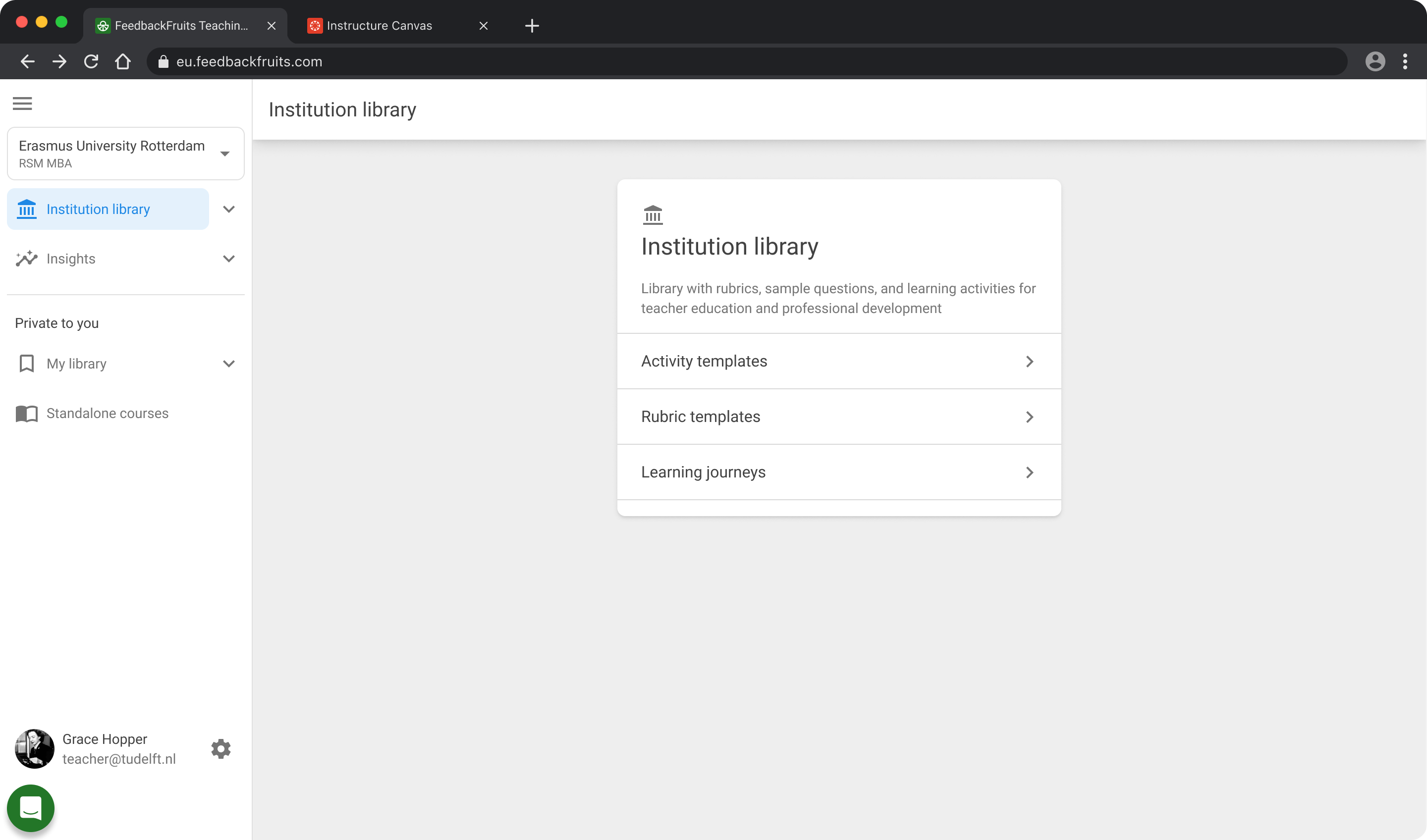Click the Standalone courses book icon
This screenshot has width=1427, height=840.
[27, 414]
